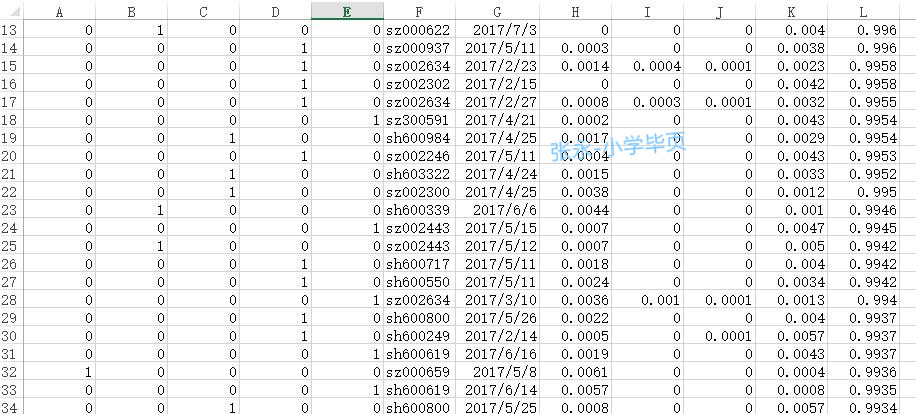Click date cell 2017/7/3
Screen dimensions: 916x414
click(497, 30)
